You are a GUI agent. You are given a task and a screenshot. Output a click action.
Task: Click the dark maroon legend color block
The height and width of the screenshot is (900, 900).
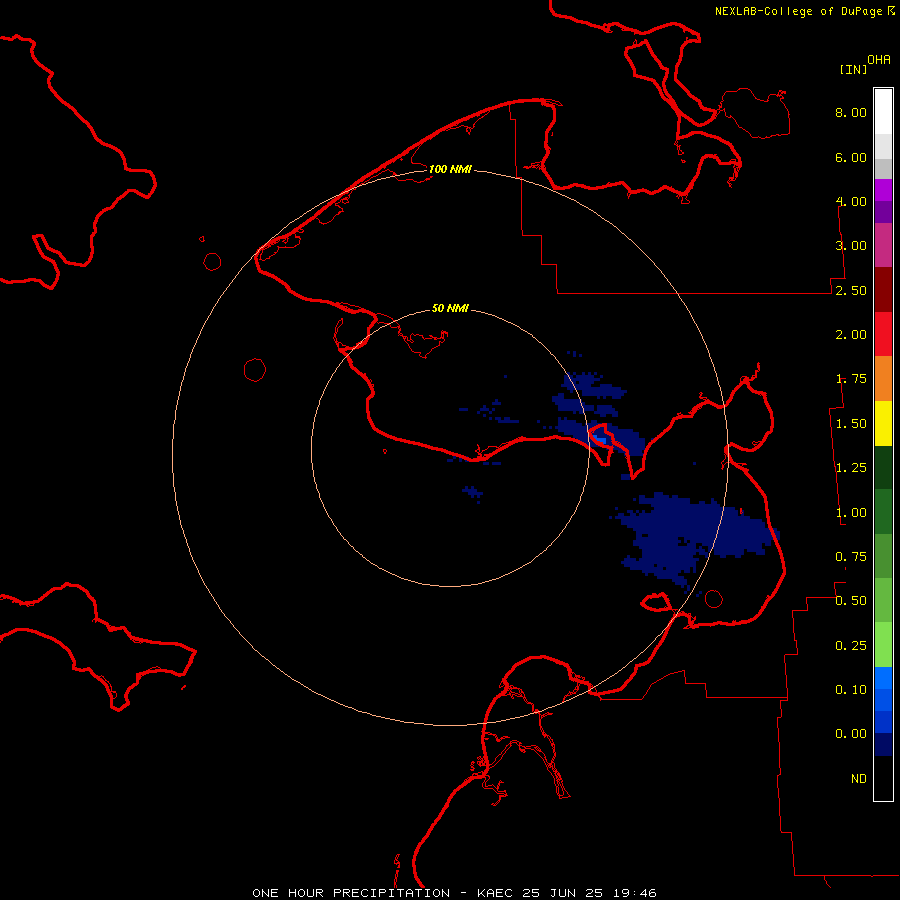point(883,290)
